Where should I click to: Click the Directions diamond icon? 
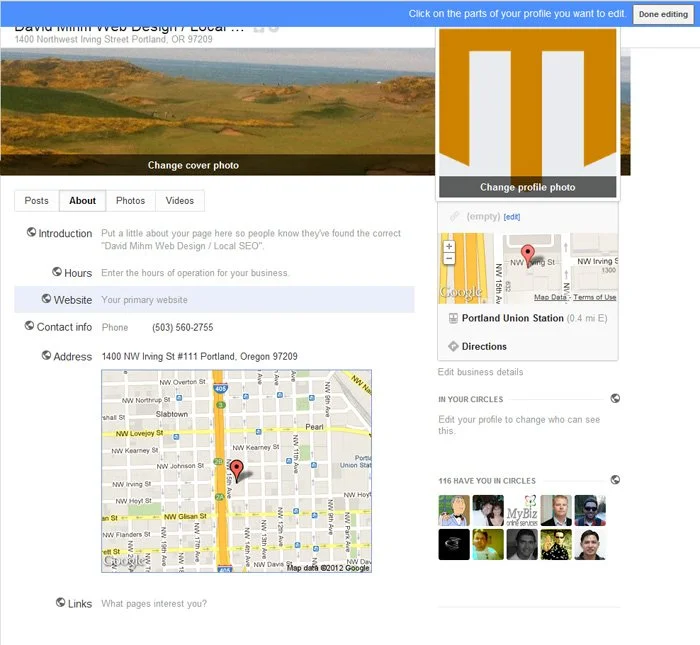coord(453,346)
